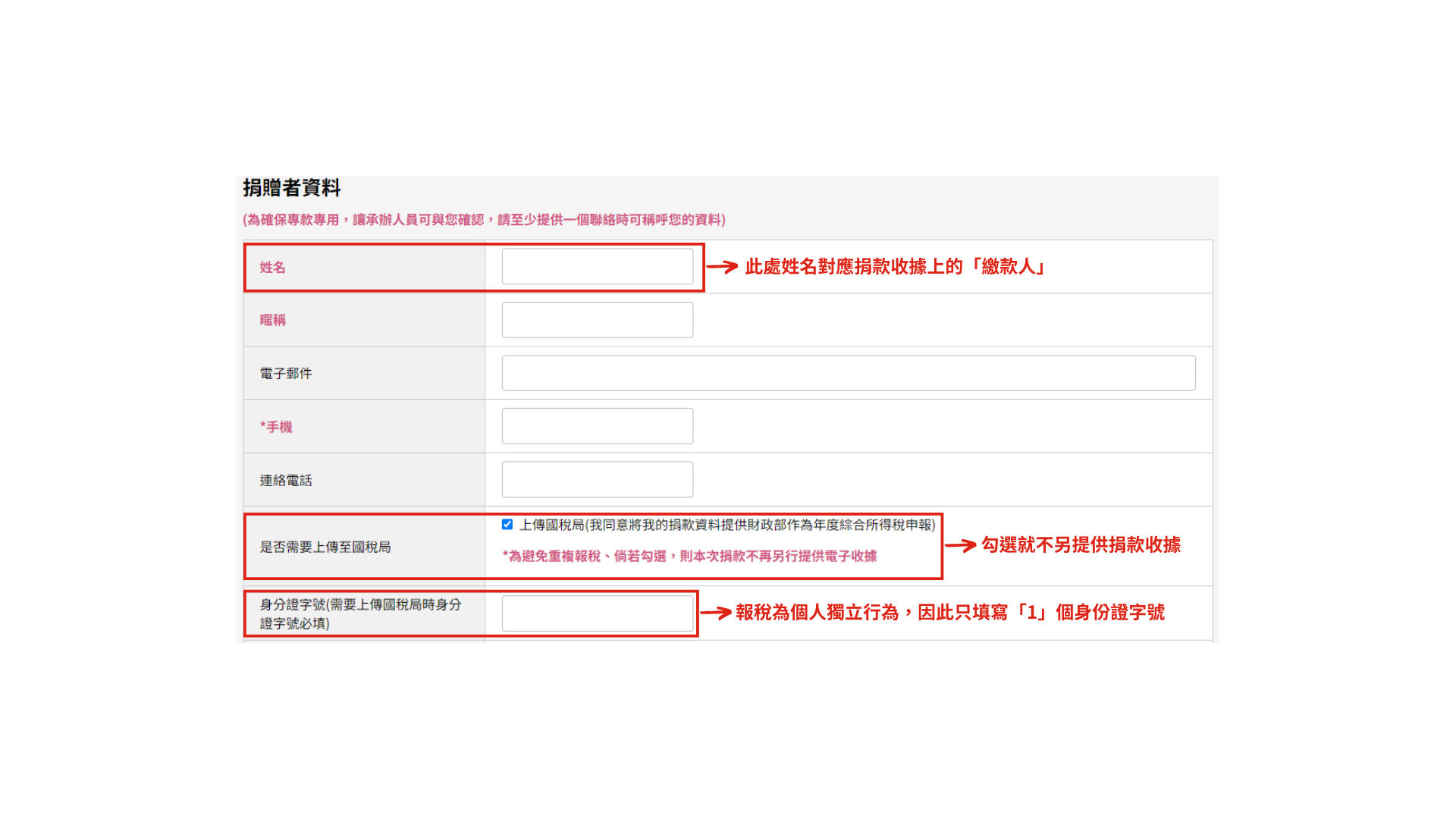Focus the 電子郵件 email input field
The image size is (1456, 819).
coord(849,373)
